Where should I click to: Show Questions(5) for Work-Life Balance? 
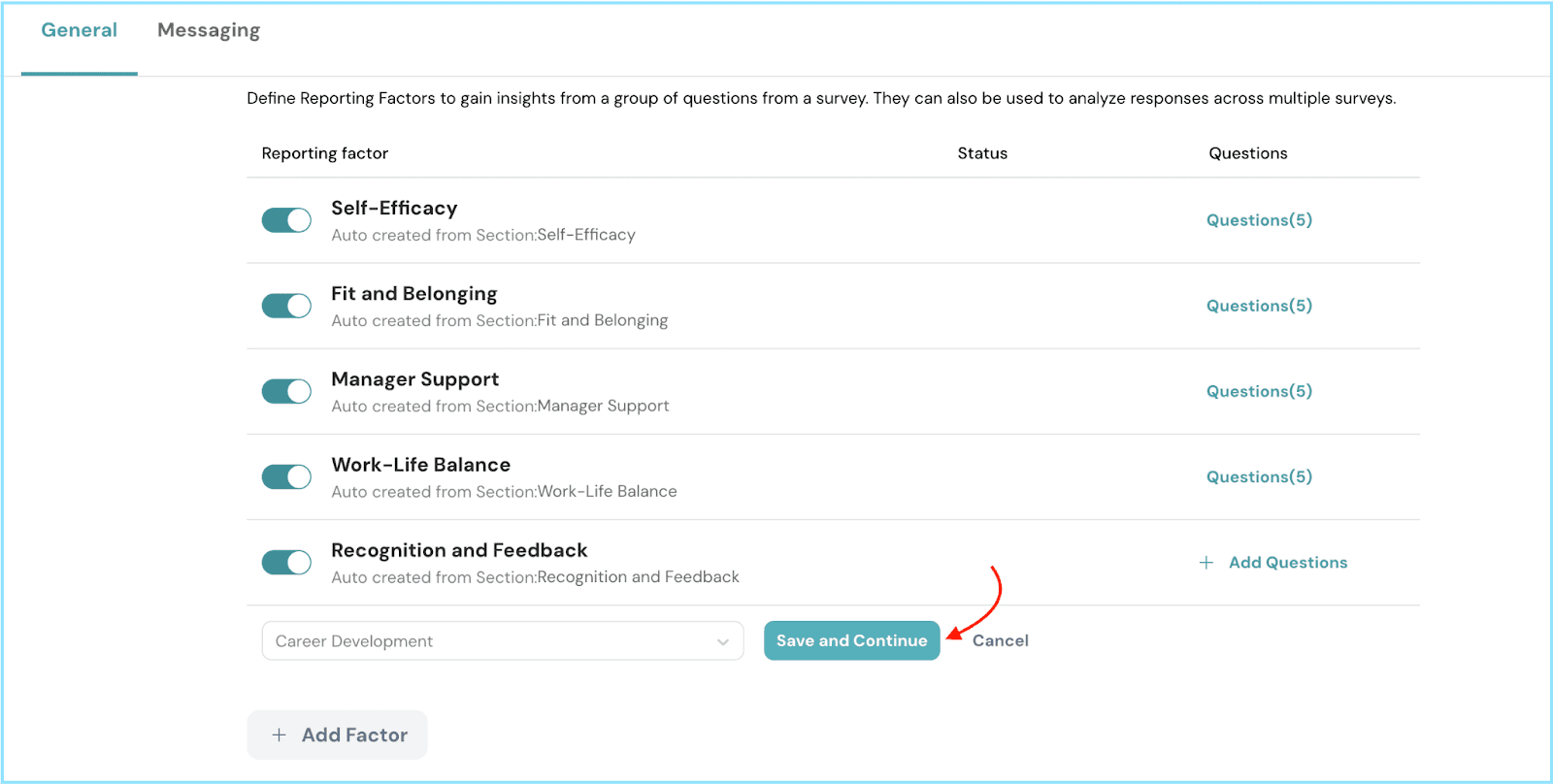(x=1259, y=476)
